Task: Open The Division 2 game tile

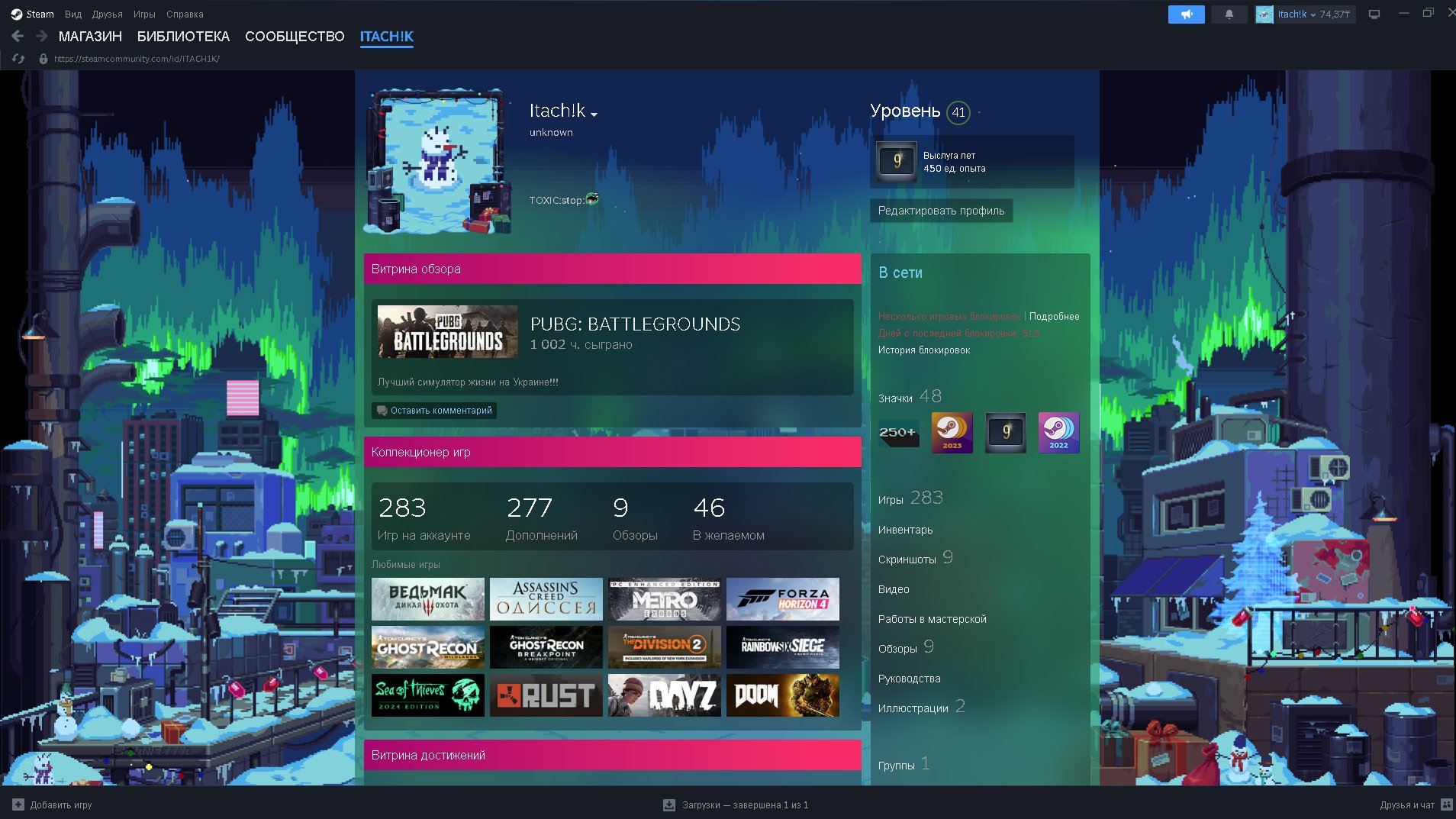Action: point(665,647)
